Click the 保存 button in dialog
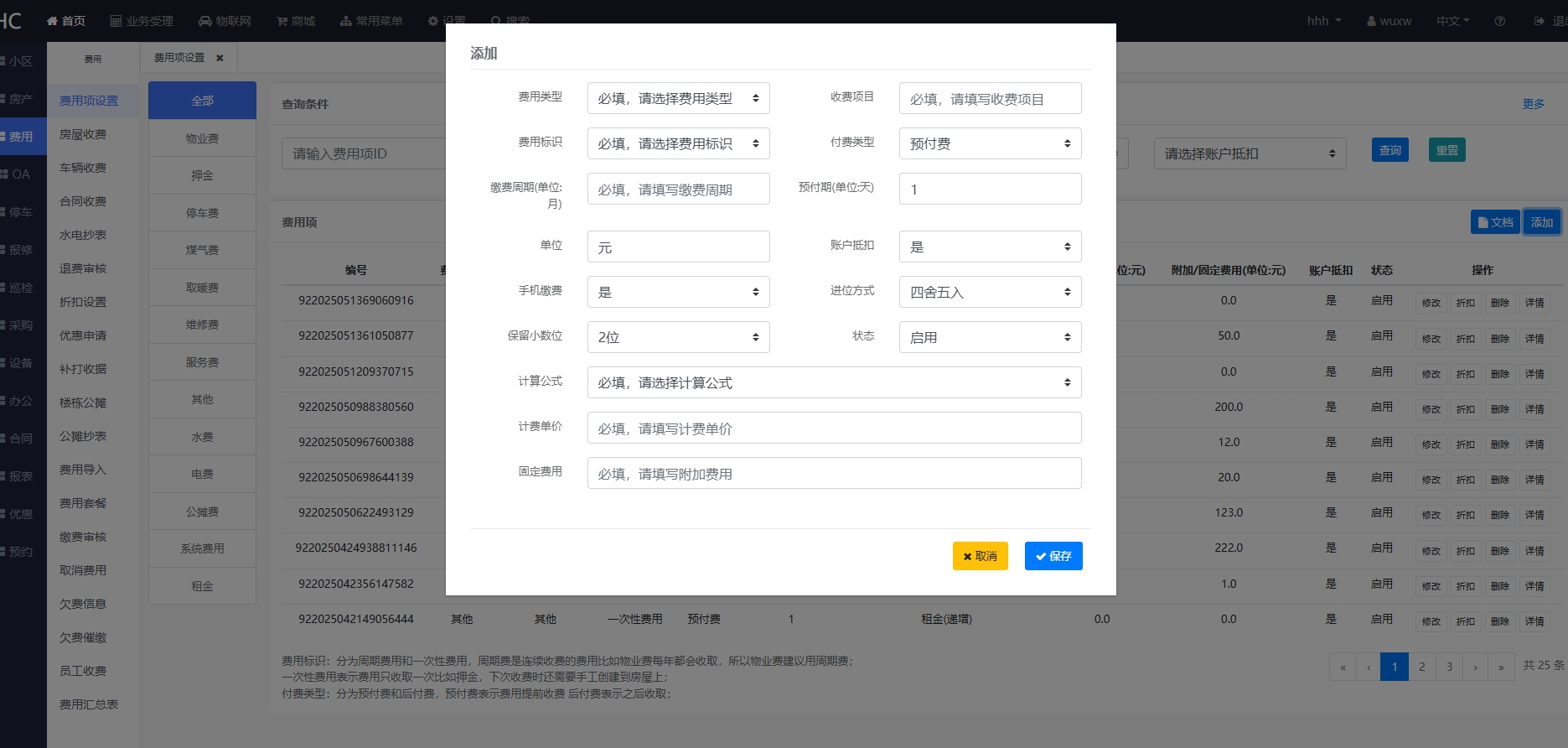This screenshot has width=1568, height=748. pos(1053,556)
